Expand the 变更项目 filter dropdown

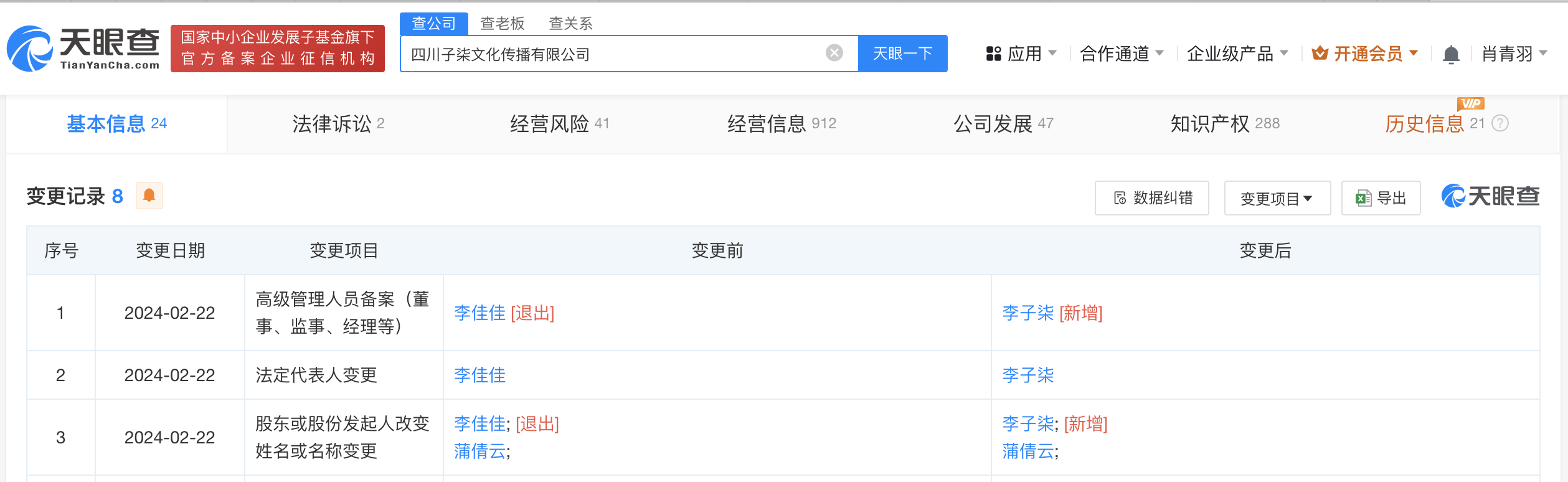1277,198
